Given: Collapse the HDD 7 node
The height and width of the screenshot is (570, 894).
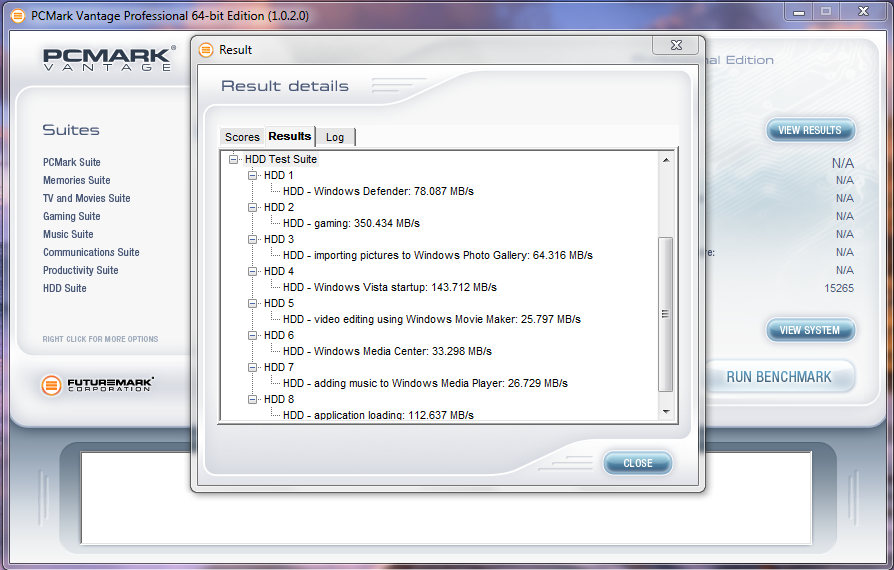Looking at the screenshot, I should [252, 367].
